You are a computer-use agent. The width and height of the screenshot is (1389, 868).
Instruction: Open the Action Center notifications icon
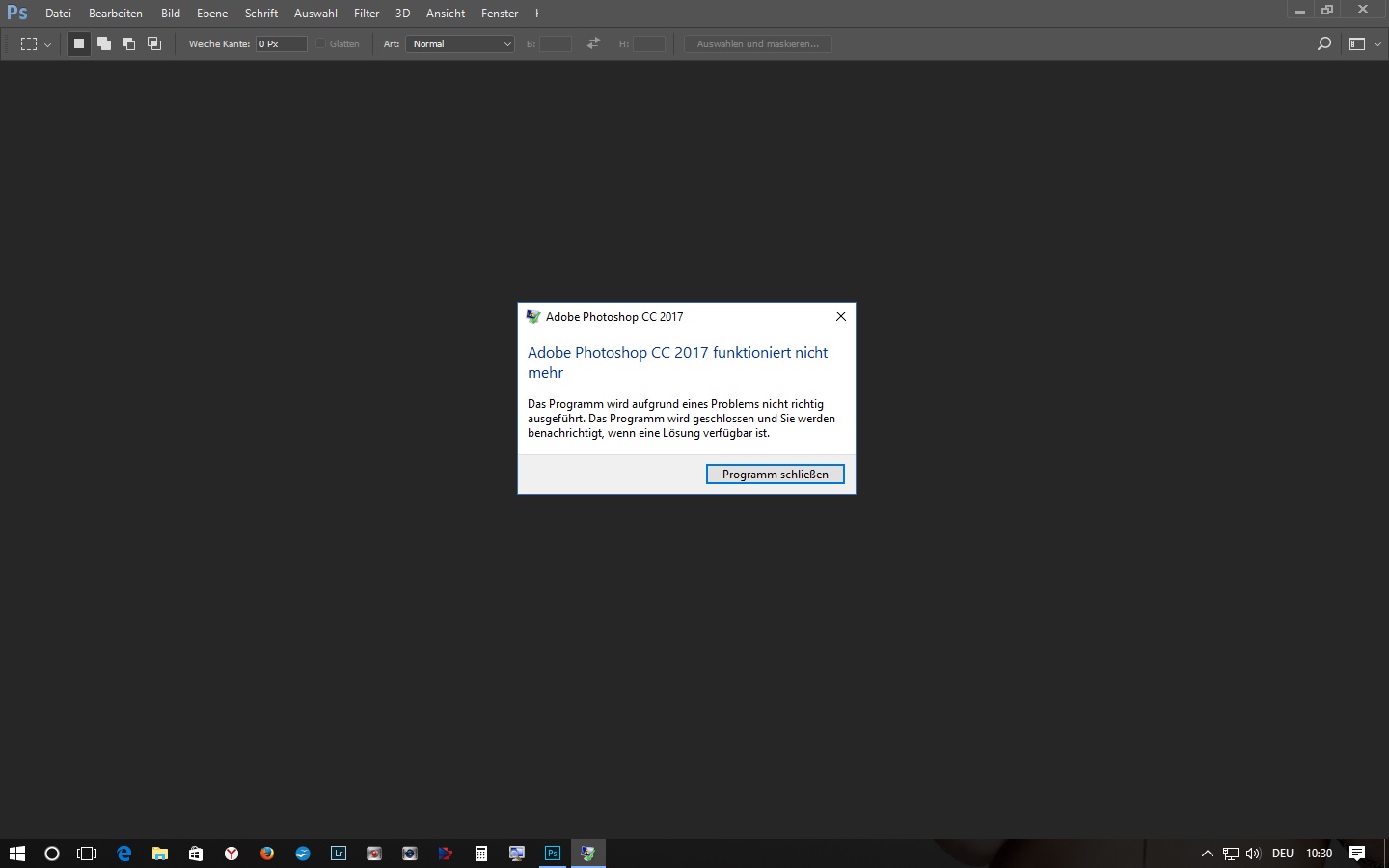tap(1357, 854)
